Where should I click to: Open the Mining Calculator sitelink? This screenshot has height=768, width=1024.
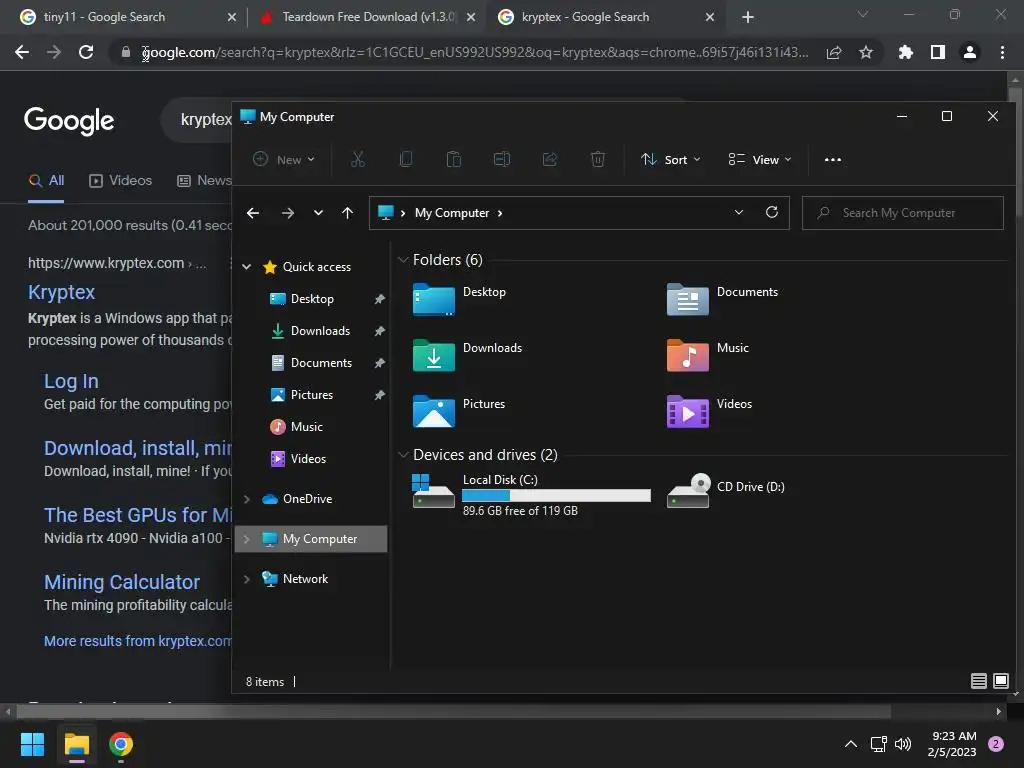(122, 582)
